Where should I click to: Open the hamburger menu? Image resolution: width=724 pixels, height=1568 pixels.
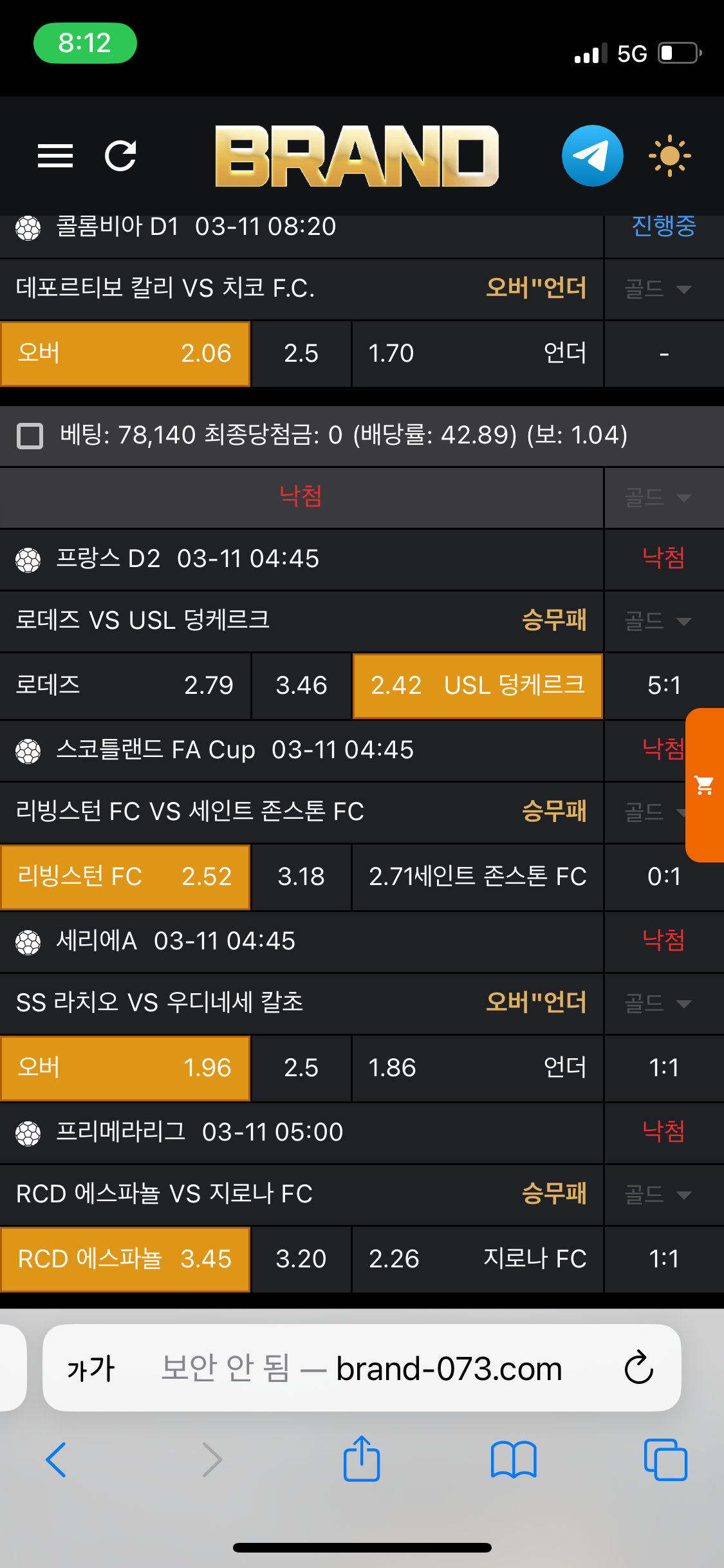(55, 156)
